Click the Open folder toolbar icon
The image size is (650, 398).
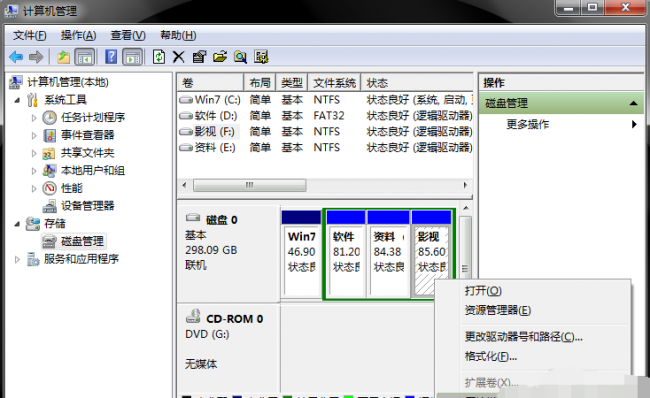click(x=220, y=57)
